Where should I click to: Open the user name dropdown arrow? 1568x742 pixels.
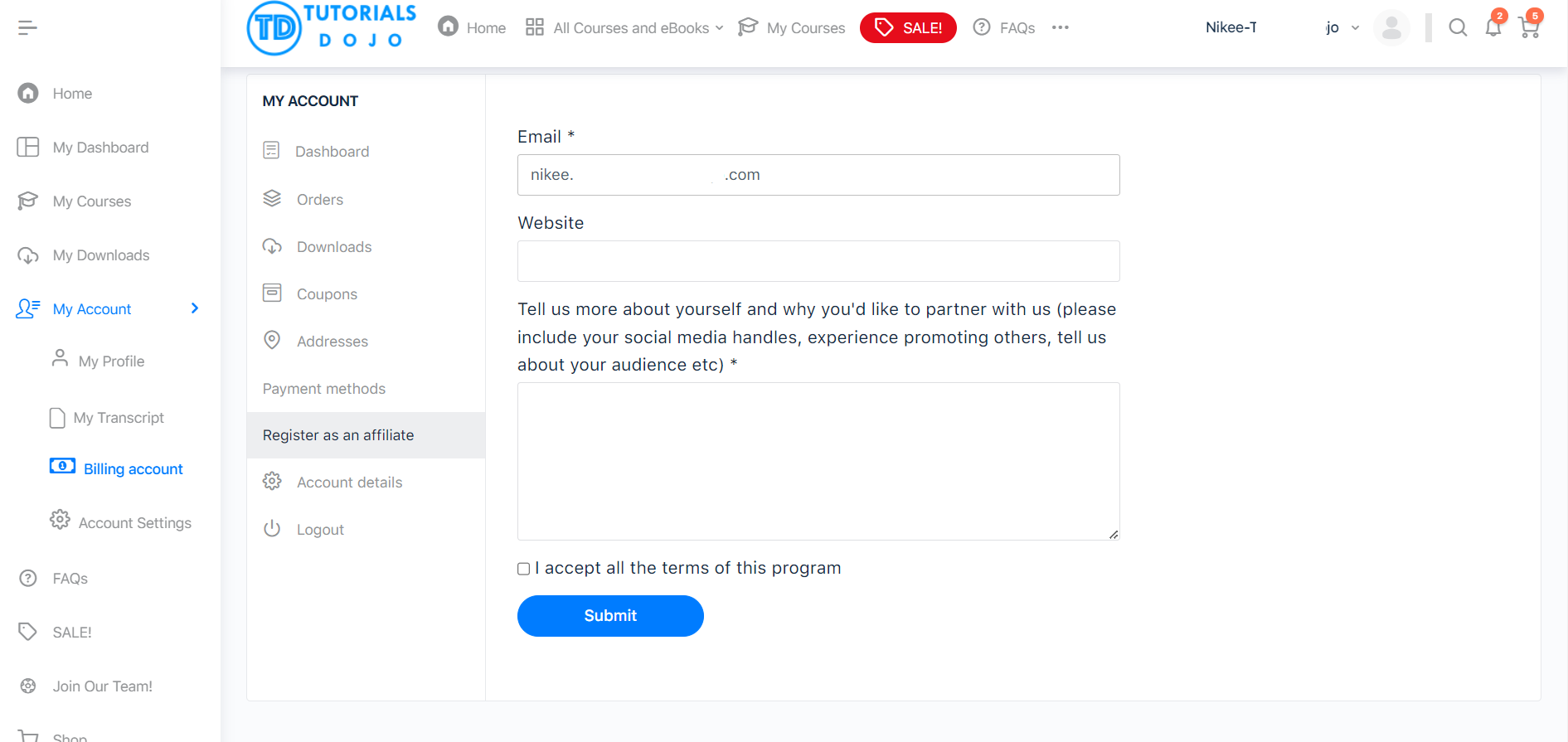(1355, 28)
